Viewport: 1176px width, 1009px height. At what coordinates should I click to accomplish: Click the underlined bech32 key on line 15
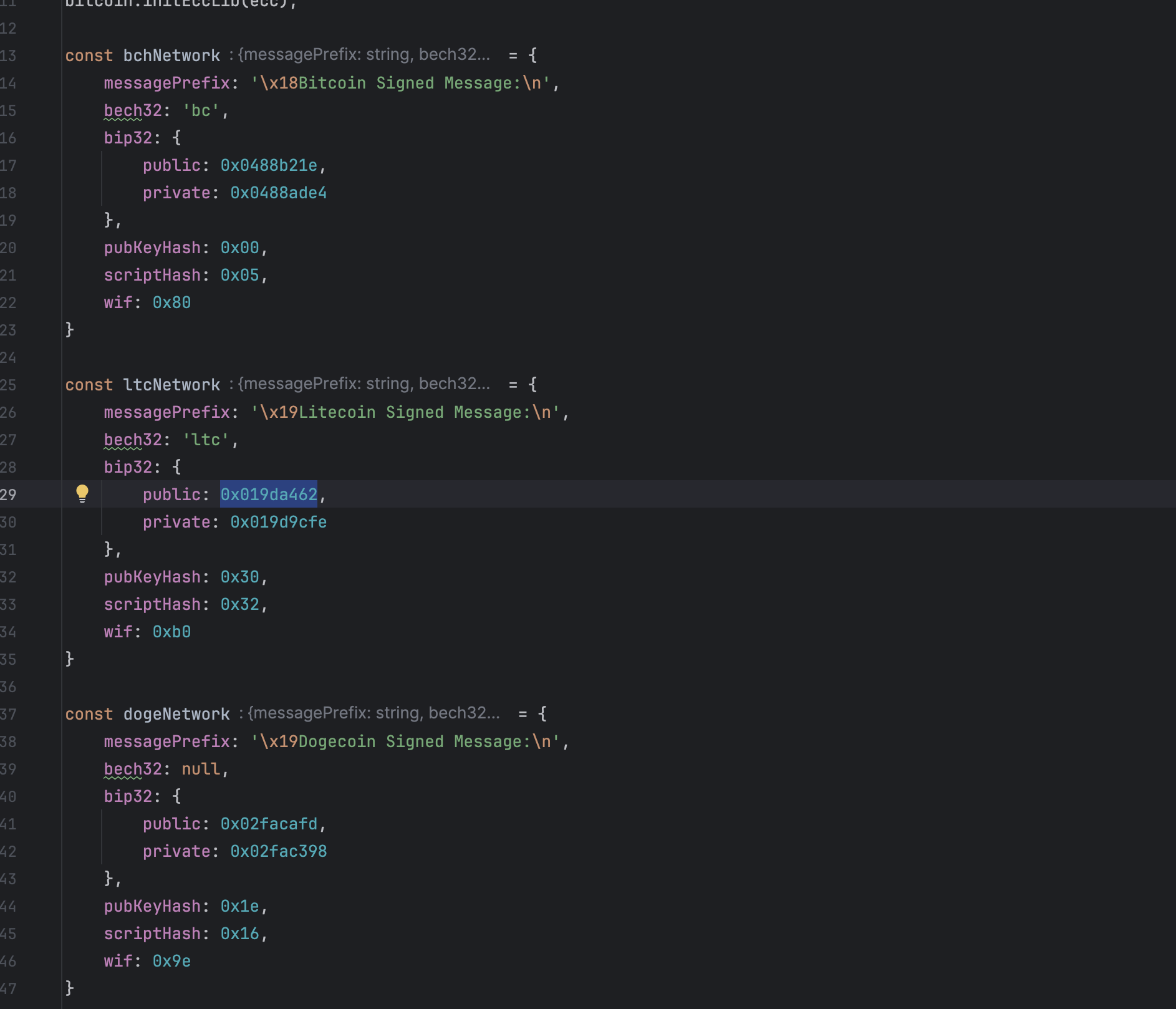(x=133, y=110)
